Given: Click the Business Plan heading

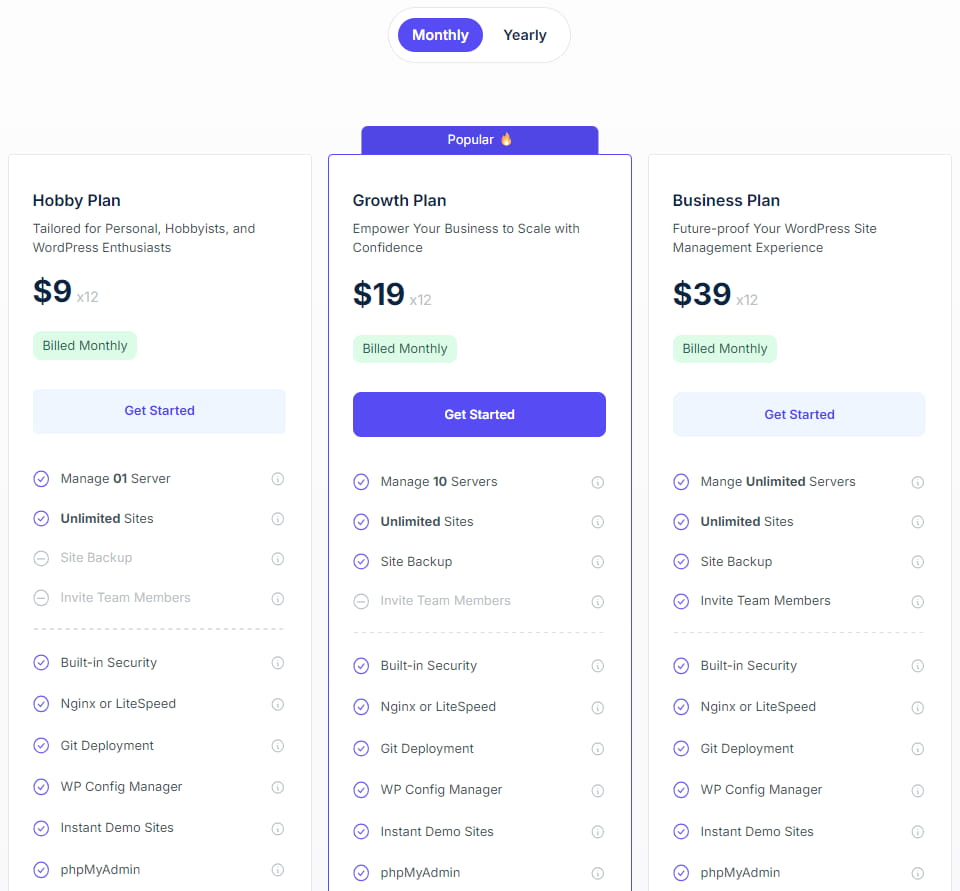Looking at the screenshot, I should (726, 200).
